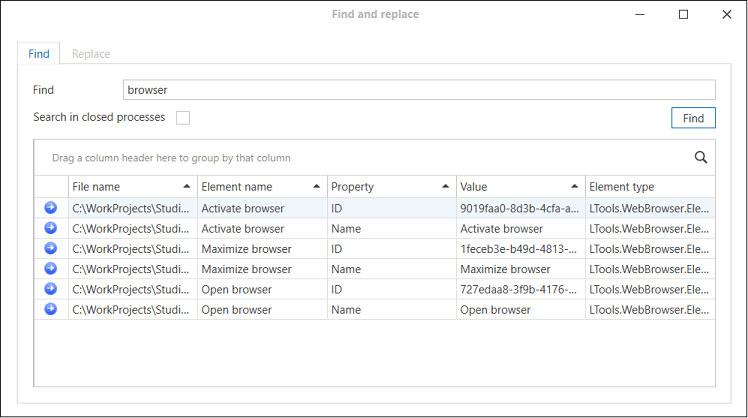Enable Search in closed processes checkbox
Screen dimensions: 748x418
coord(183,118)
